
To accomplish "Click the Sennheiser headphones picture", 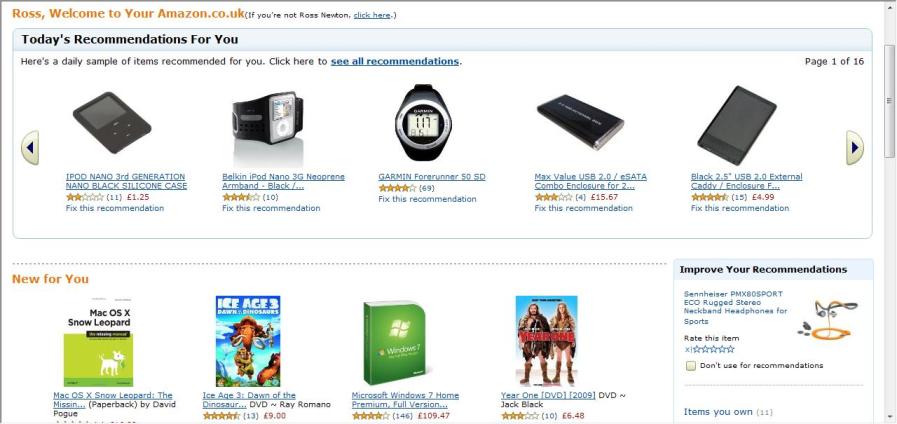I will coord(827,319).
